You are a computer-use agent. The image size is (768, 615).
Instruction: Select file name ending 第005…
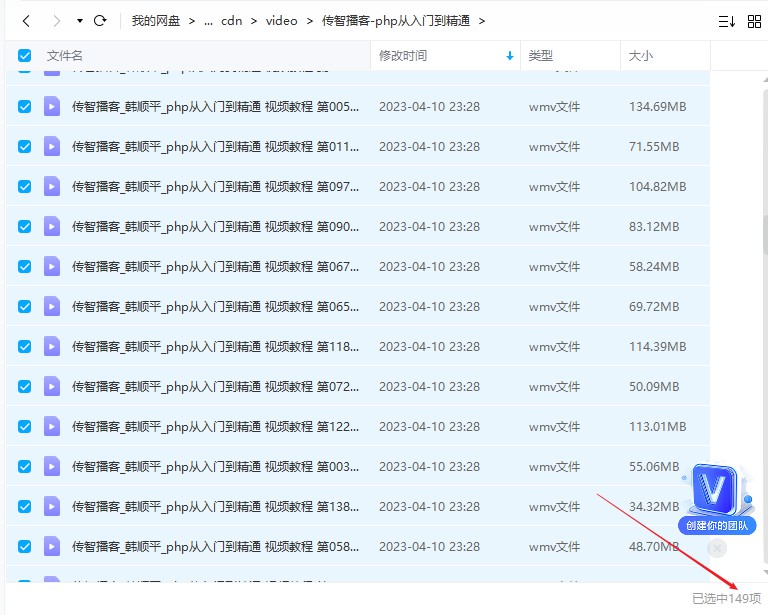216,107
